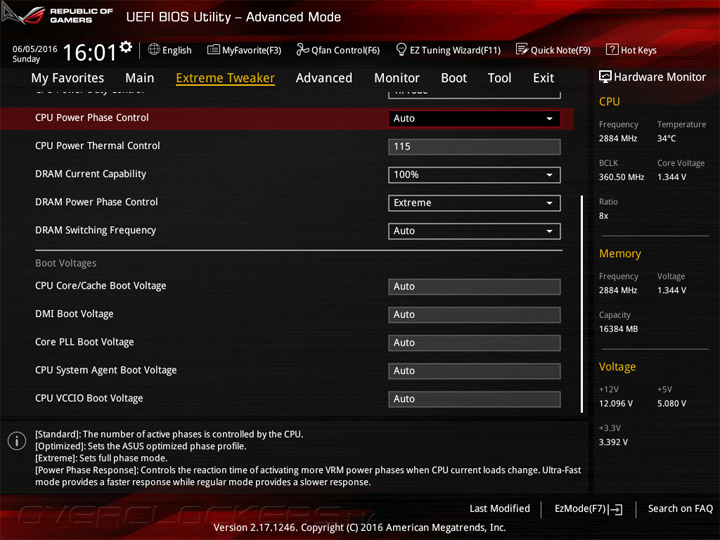Viewport: 720px width, 540px height.
Task: Click the CPU Ratio 8x value
Action: [x=603, y=215]
